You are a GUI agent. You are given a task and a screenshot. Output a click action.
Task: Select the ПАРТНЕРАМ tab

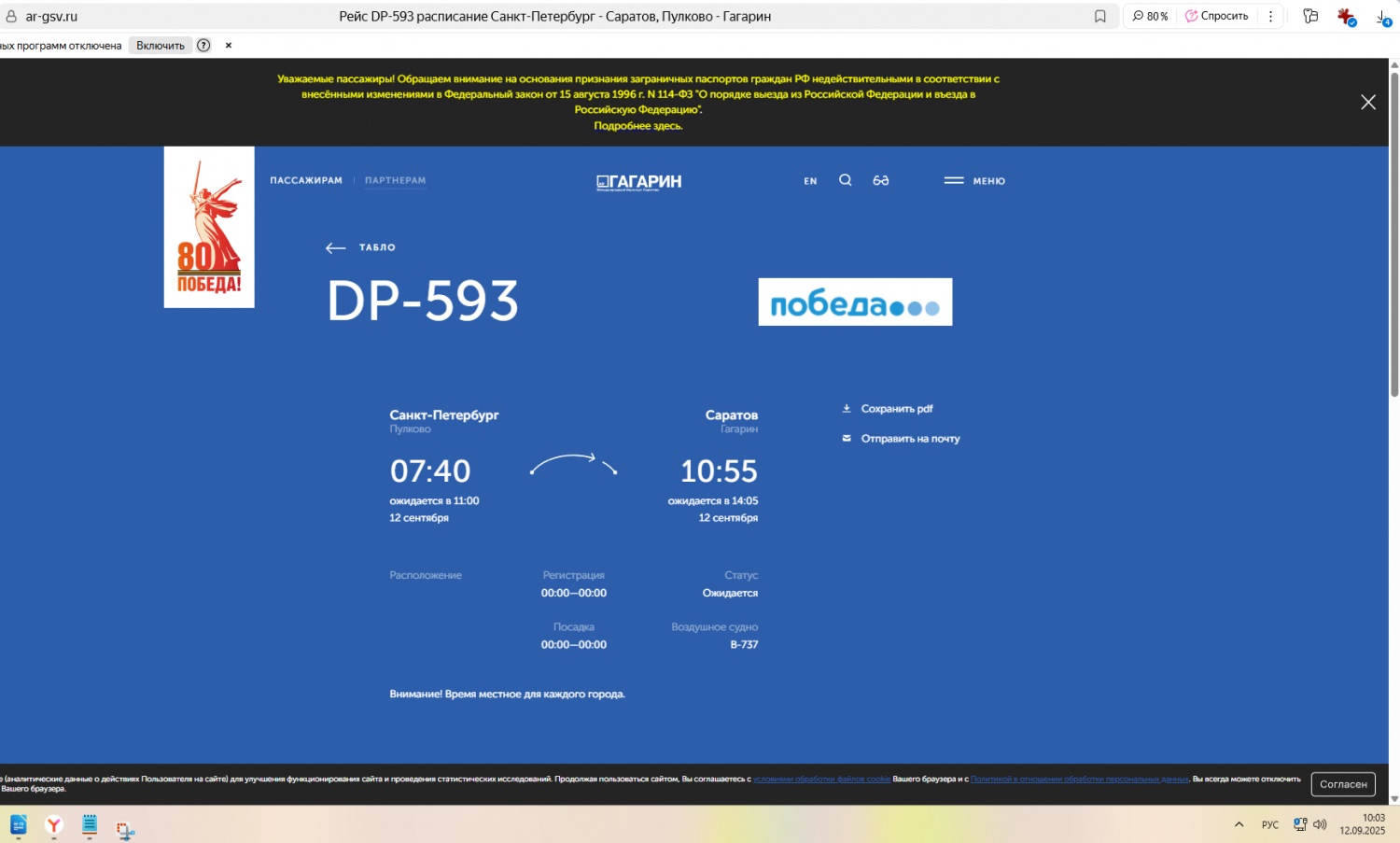tap(395, 180)
